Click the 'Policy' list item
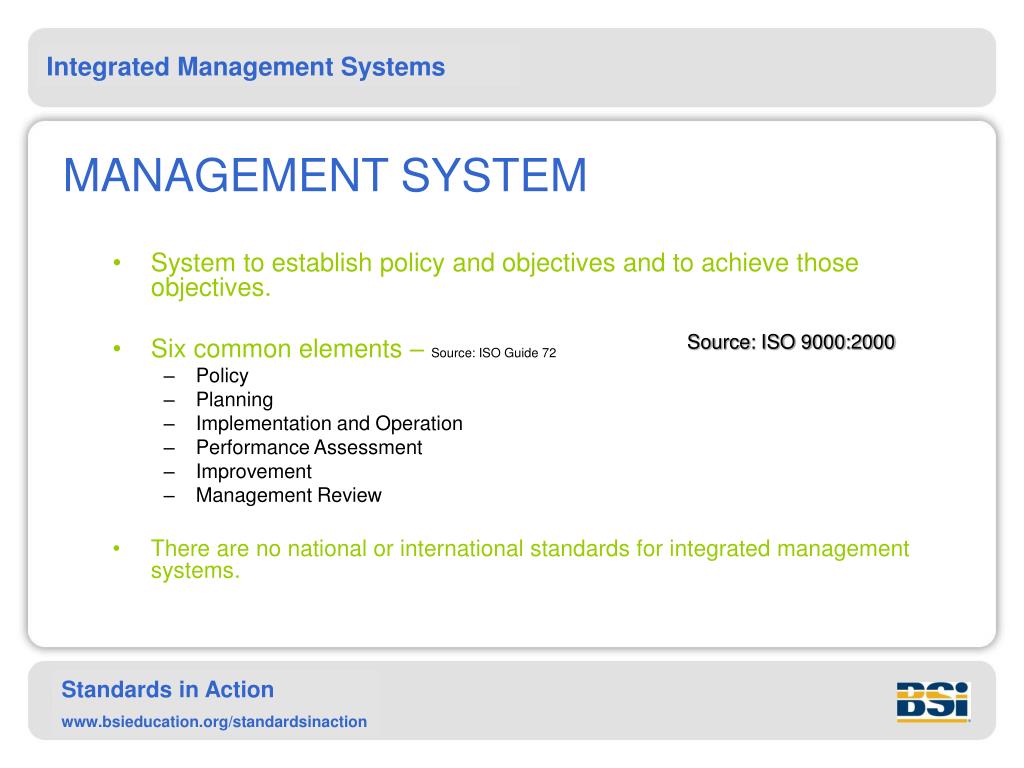This screenshot has height=768, width=1024. click(222, 376)
